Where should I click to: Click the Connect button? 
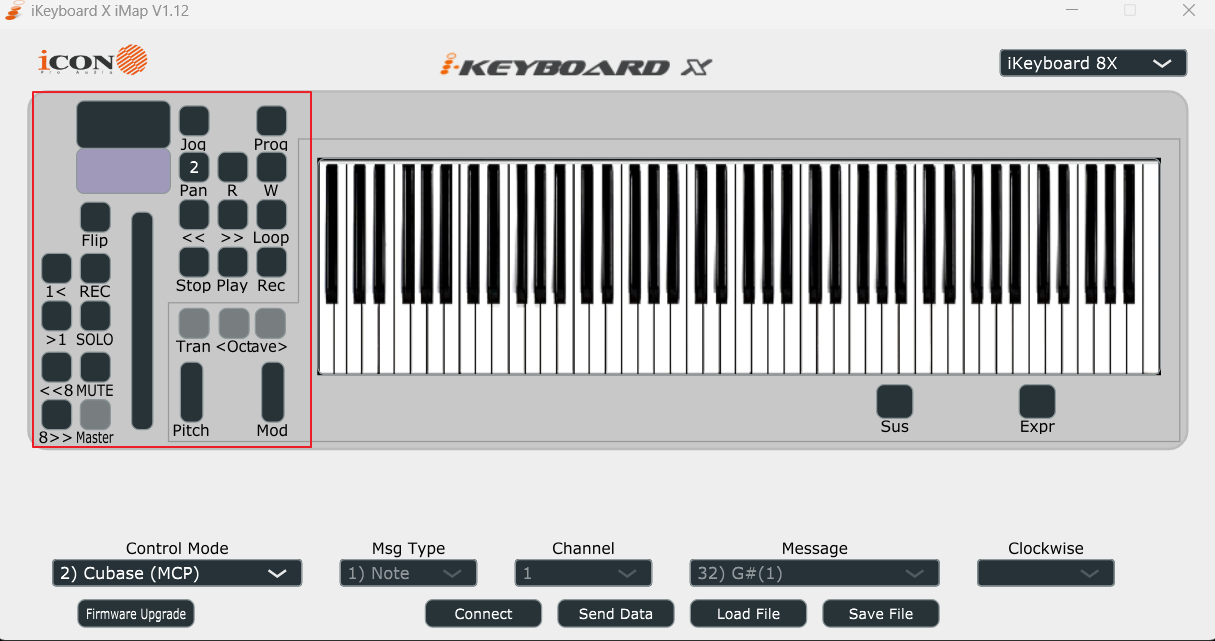[483, 614]
